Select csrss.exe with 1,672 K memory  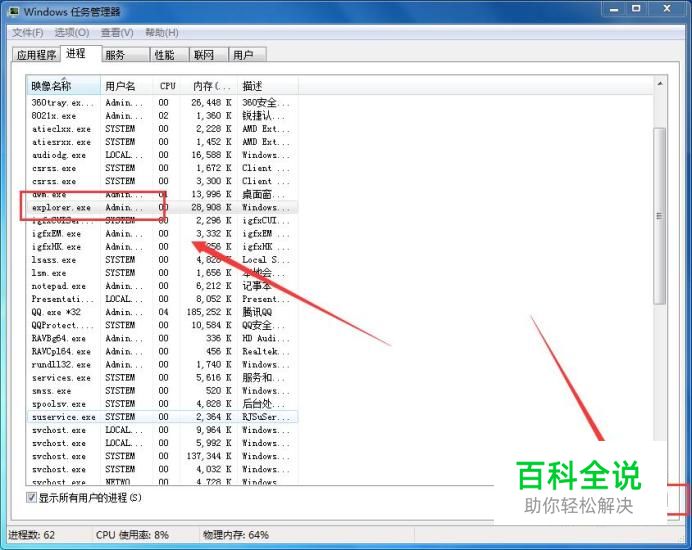(162, 168)
